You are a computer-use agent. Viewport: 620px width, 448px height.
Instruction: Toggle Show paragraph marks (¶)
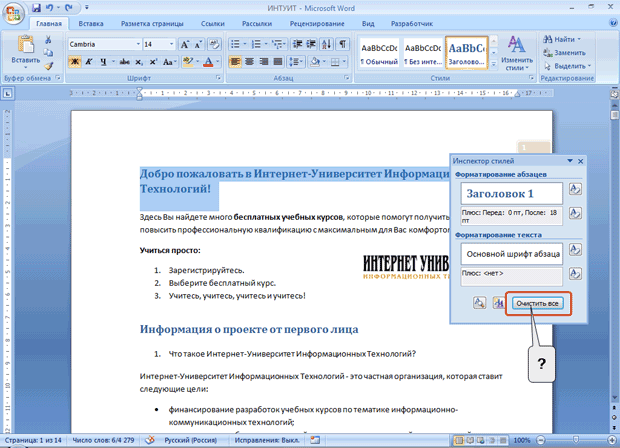(342, 44)
